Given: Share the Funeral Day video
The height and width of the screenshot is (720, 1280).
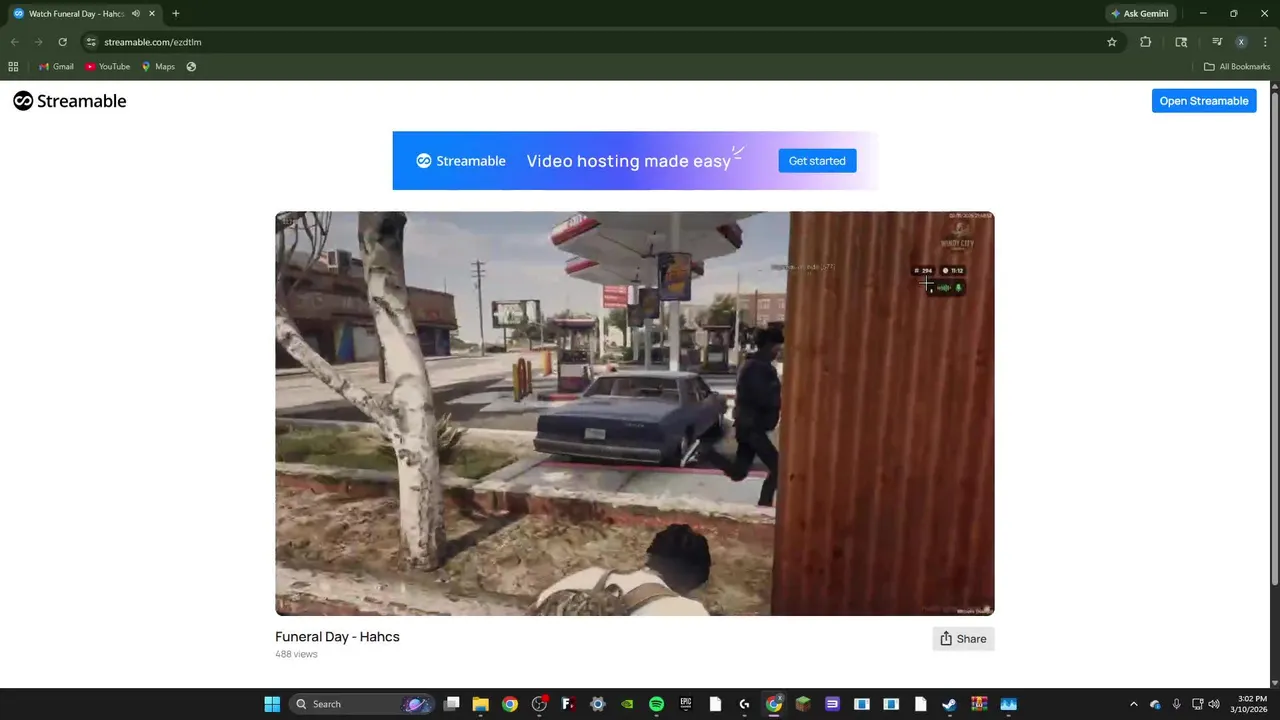Looking at the screenshot, I should pyautogui.click(x=963, y=639).
